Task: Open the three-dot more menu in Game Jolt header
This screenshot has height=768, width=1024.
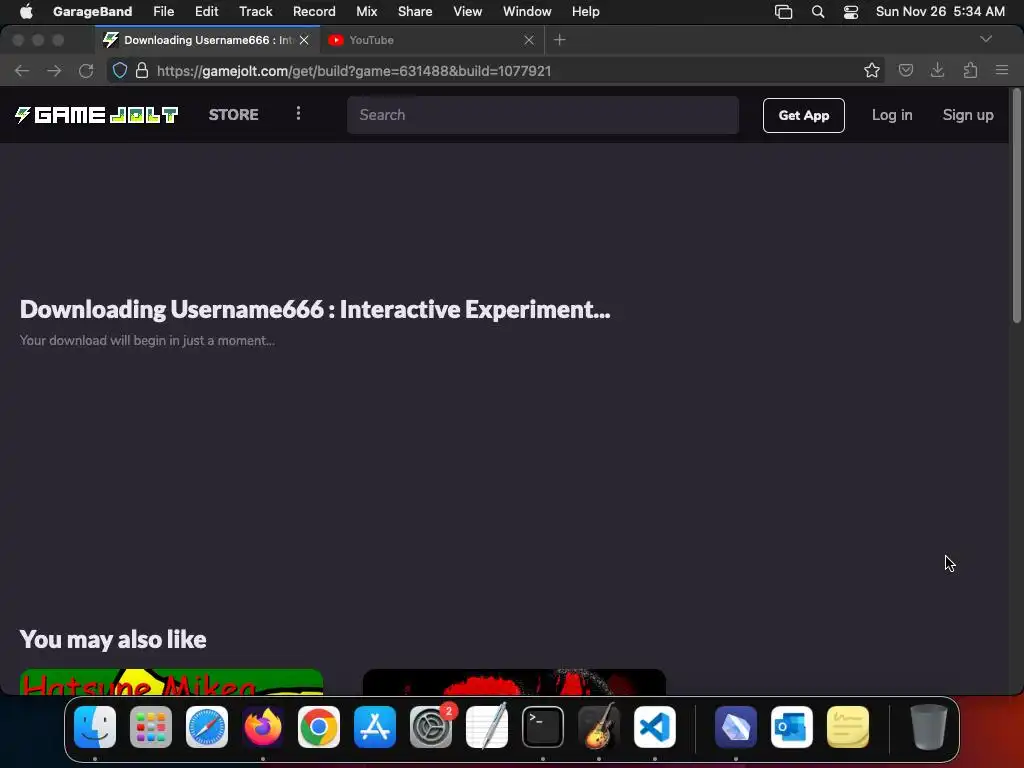Action: (x=298, y=114)
